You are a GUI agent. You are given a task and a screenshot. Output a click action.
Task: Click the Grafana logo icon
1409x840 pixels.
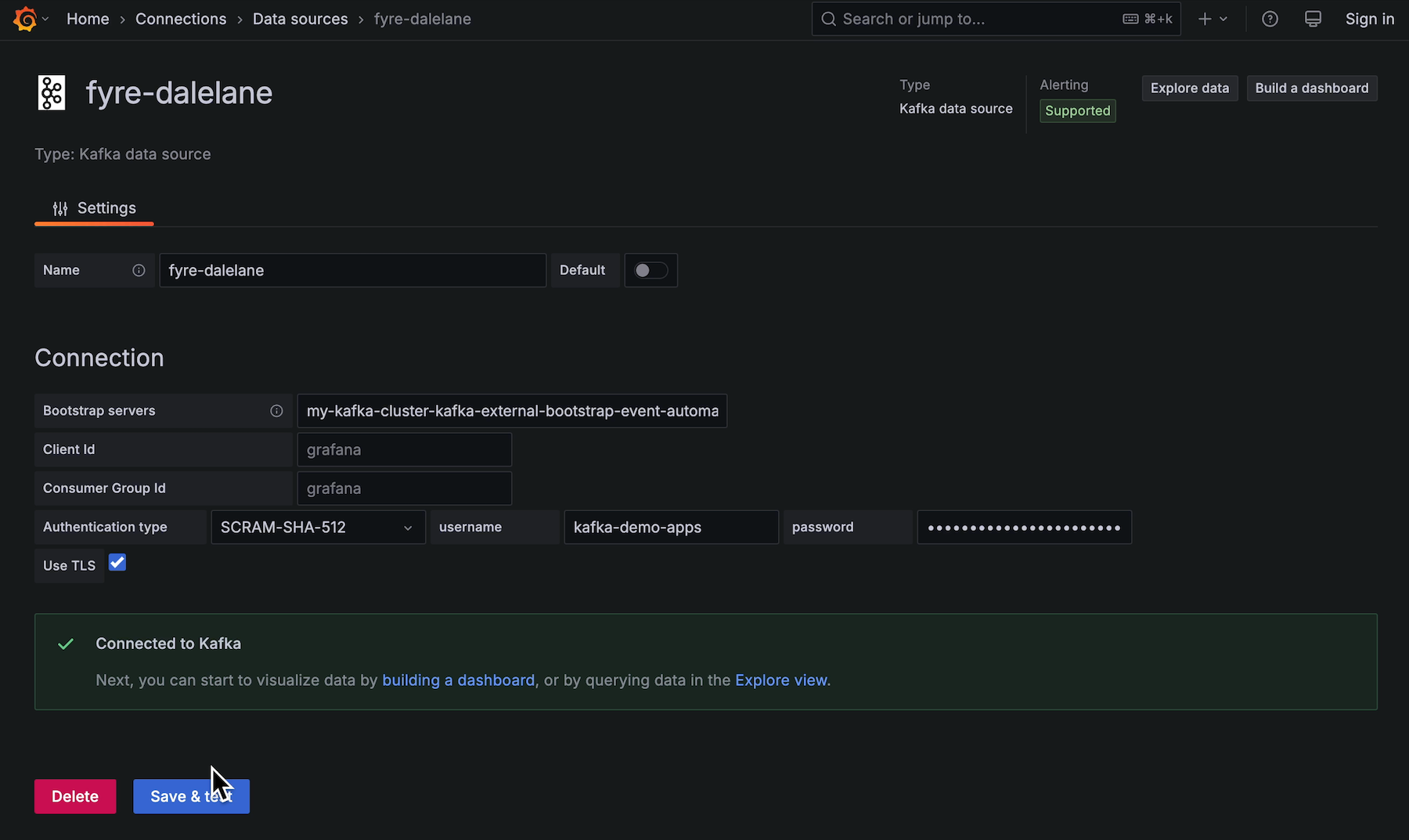pos(25,19)
